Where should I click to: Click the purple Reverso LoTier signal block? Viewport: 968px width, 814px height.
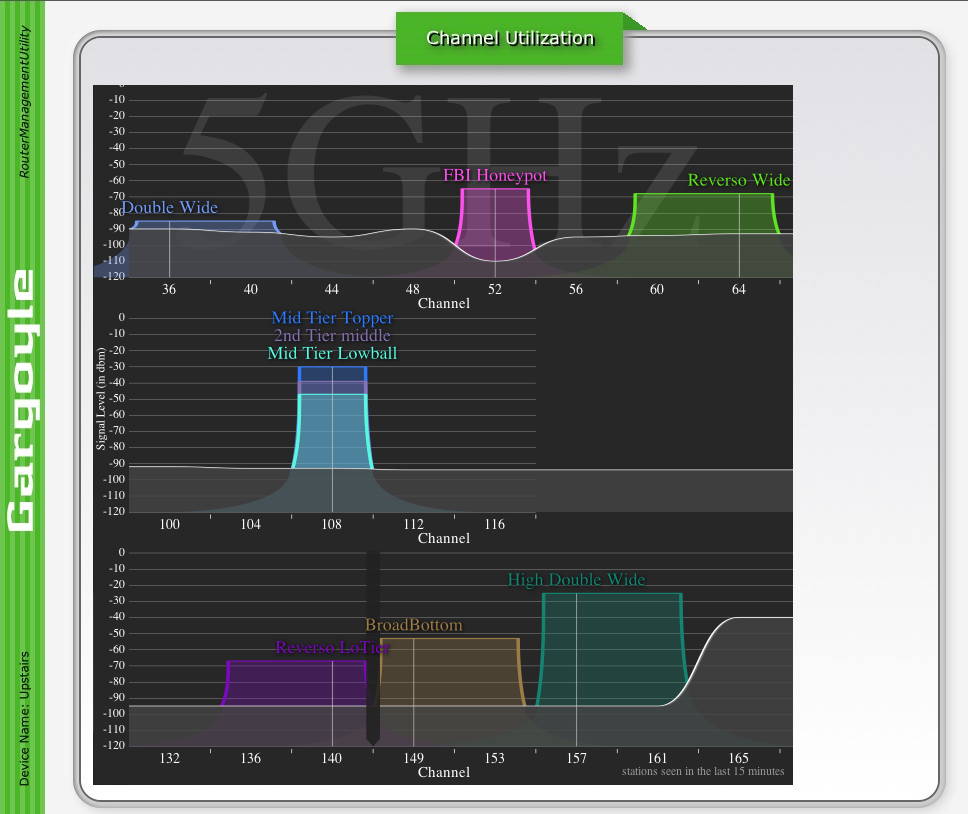pyautogui.click(x=295, y=683)
